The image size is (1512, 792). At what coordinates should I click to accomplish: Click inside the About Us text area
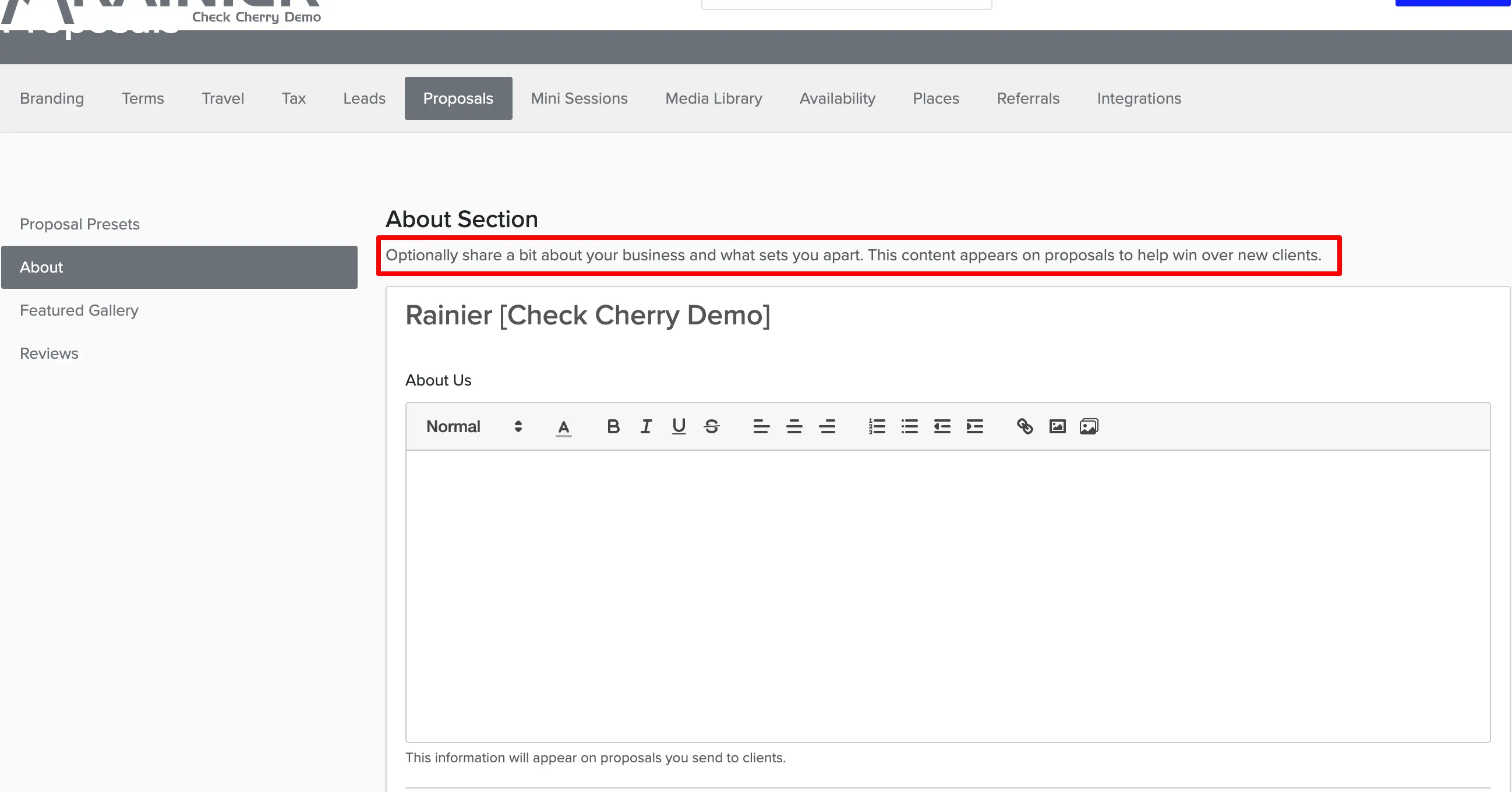tap(948, 596)
